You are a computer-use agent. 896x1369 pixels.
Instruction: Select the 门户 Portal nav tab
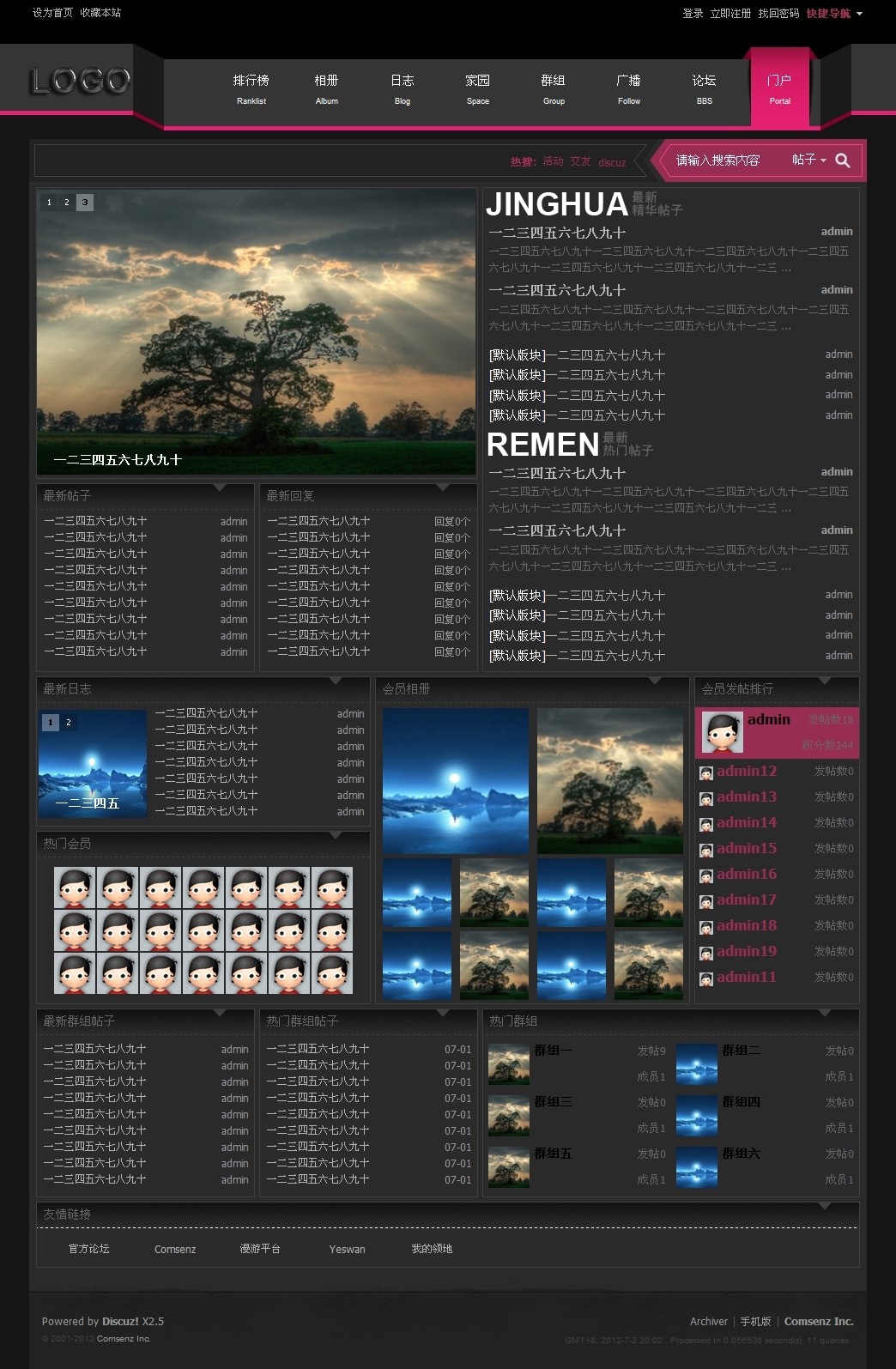[779, 88]
